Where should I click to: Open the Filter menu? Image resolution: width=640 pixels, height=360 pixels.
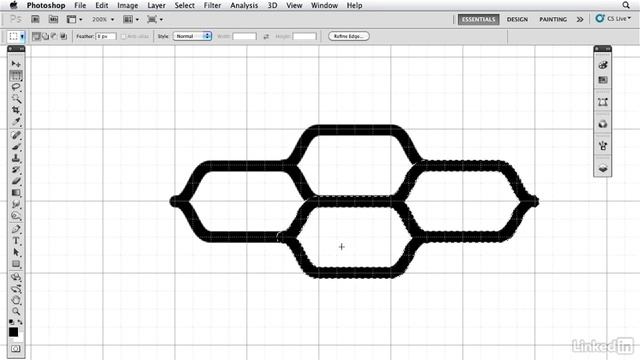pos(212,5)
